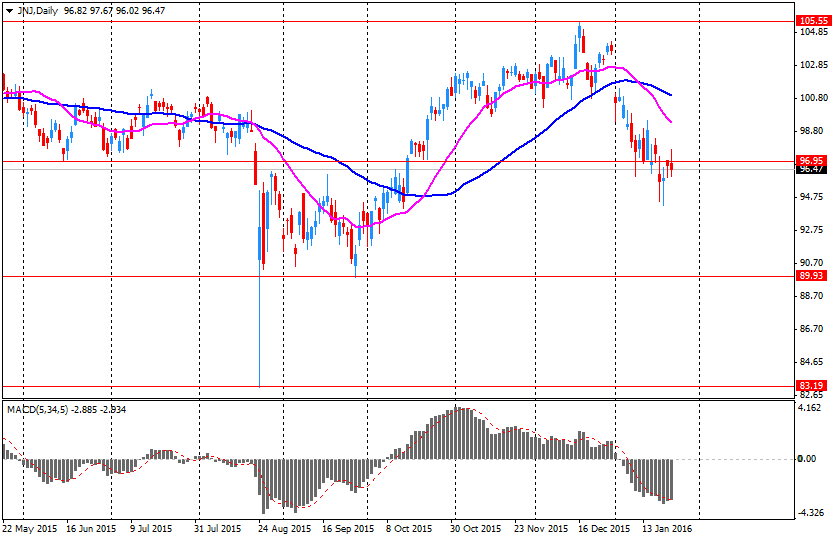The width and height of the screenshot is (834, 537).
Task: Click the MACD scale value 4.162
Action: (x=811, y=408)
